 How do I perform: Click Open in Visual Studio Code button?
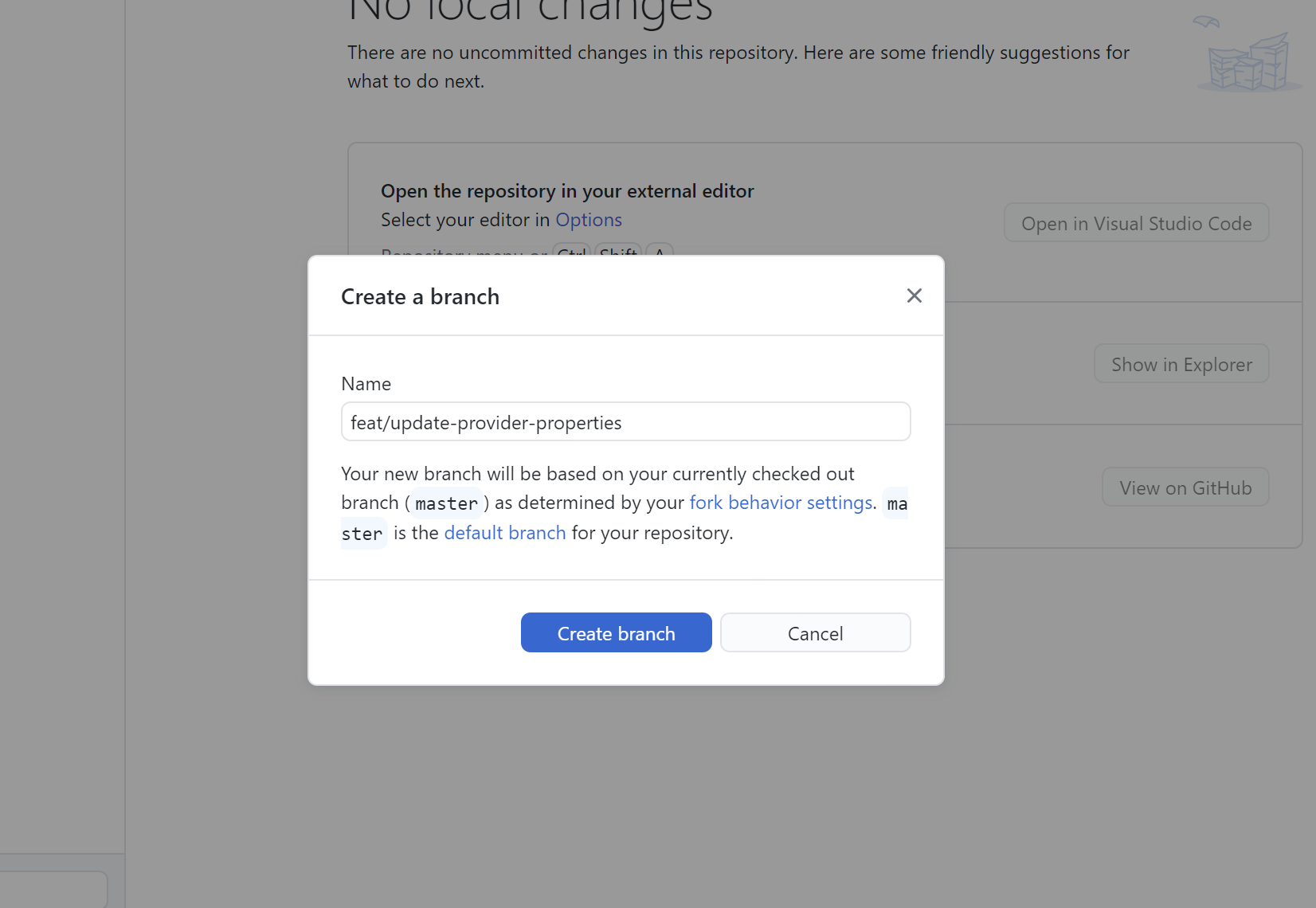coord(1136,223)
